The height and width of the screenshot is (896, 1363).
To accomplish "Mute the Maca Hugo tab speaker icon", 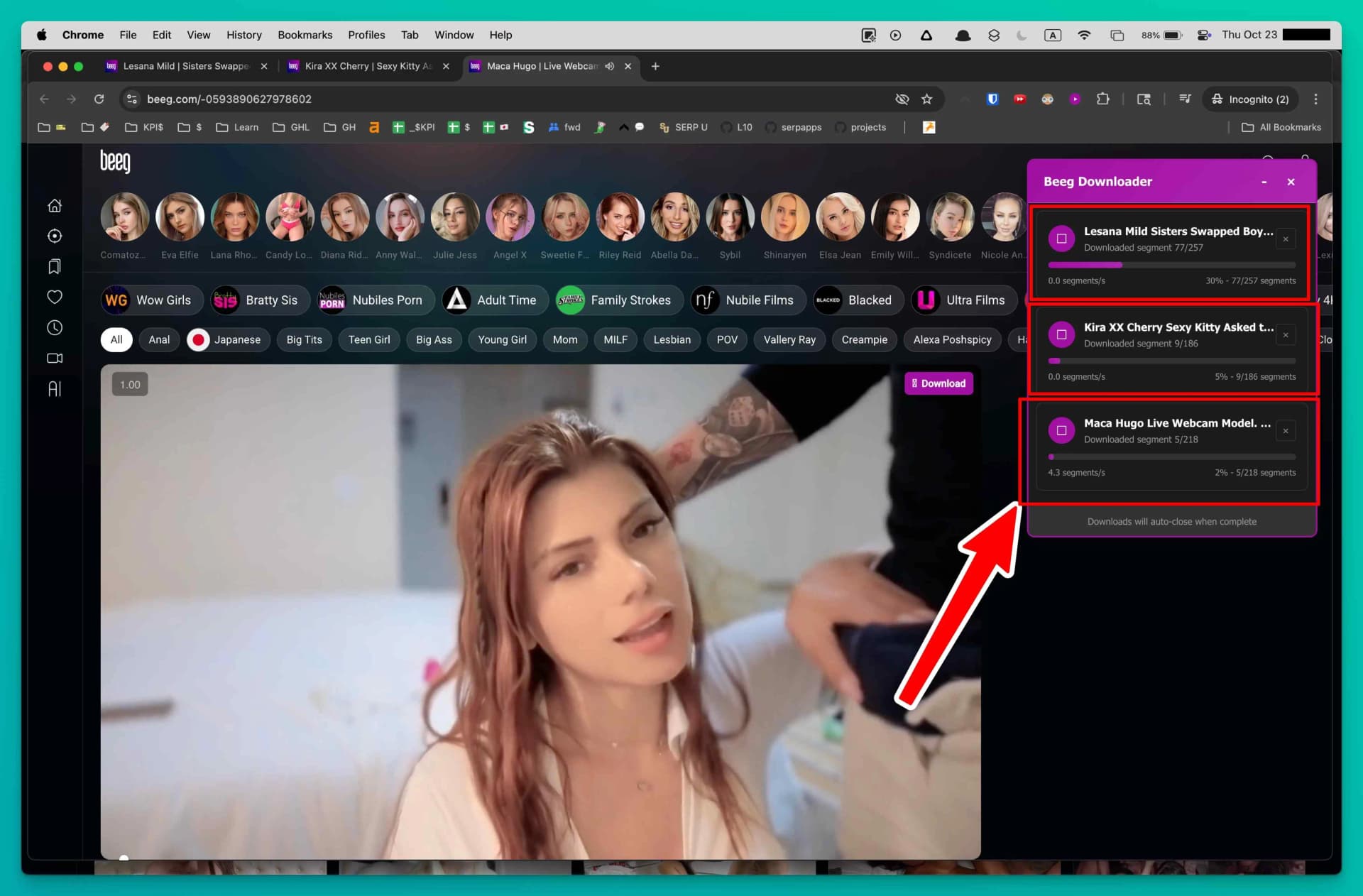I will (x=609, y=66).
